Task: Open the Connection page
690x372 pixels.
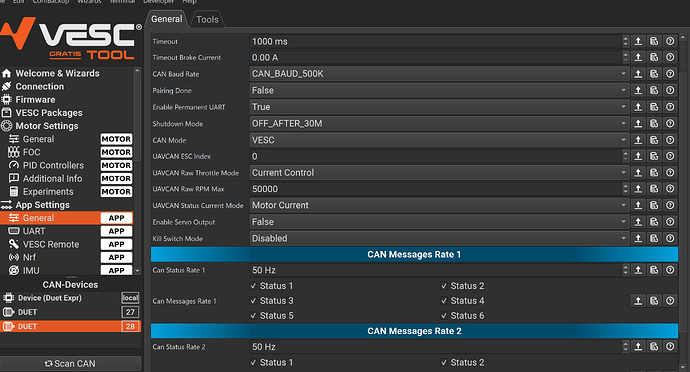Action: [33, 86]
